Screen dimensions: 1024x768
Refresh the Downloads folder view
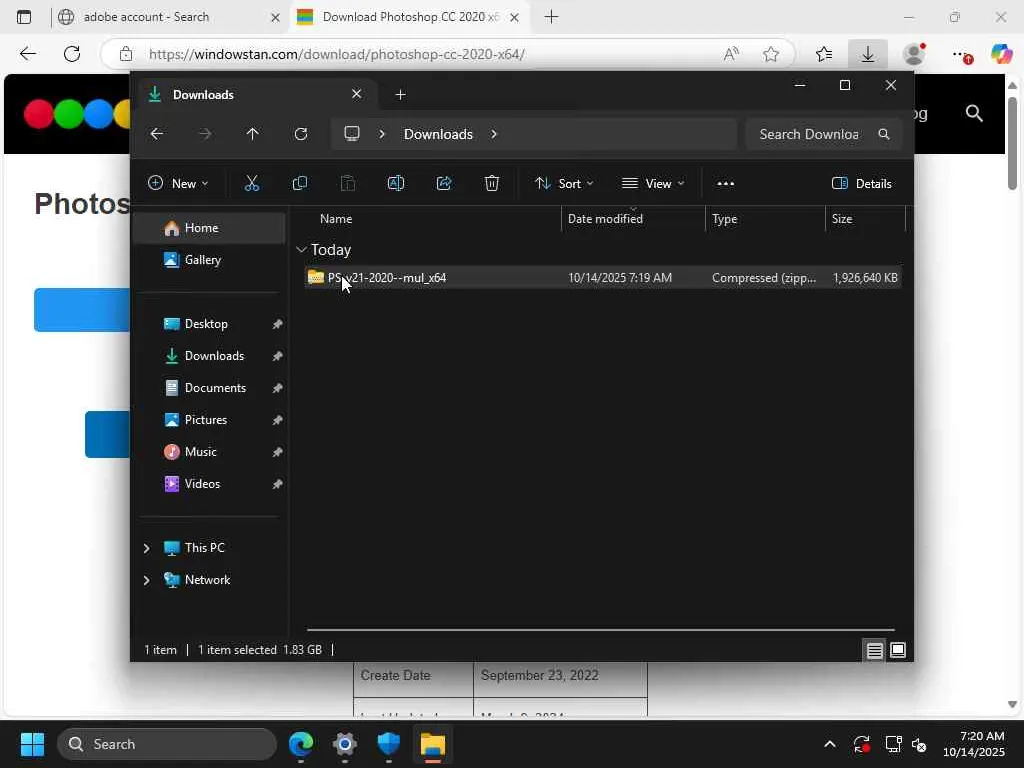301,134
